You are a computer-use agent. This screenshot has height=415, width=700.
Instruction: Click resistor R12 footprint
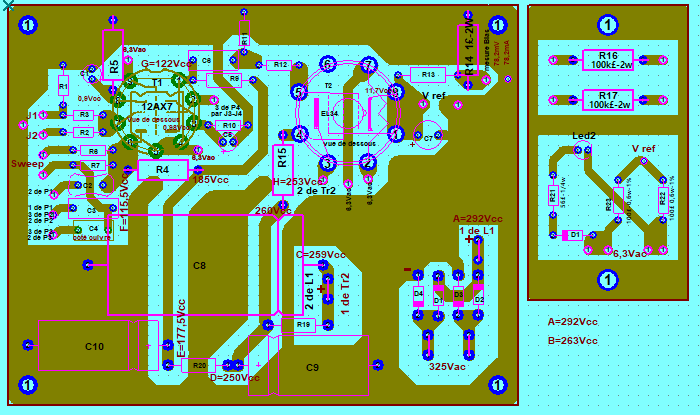pos(280,65)
